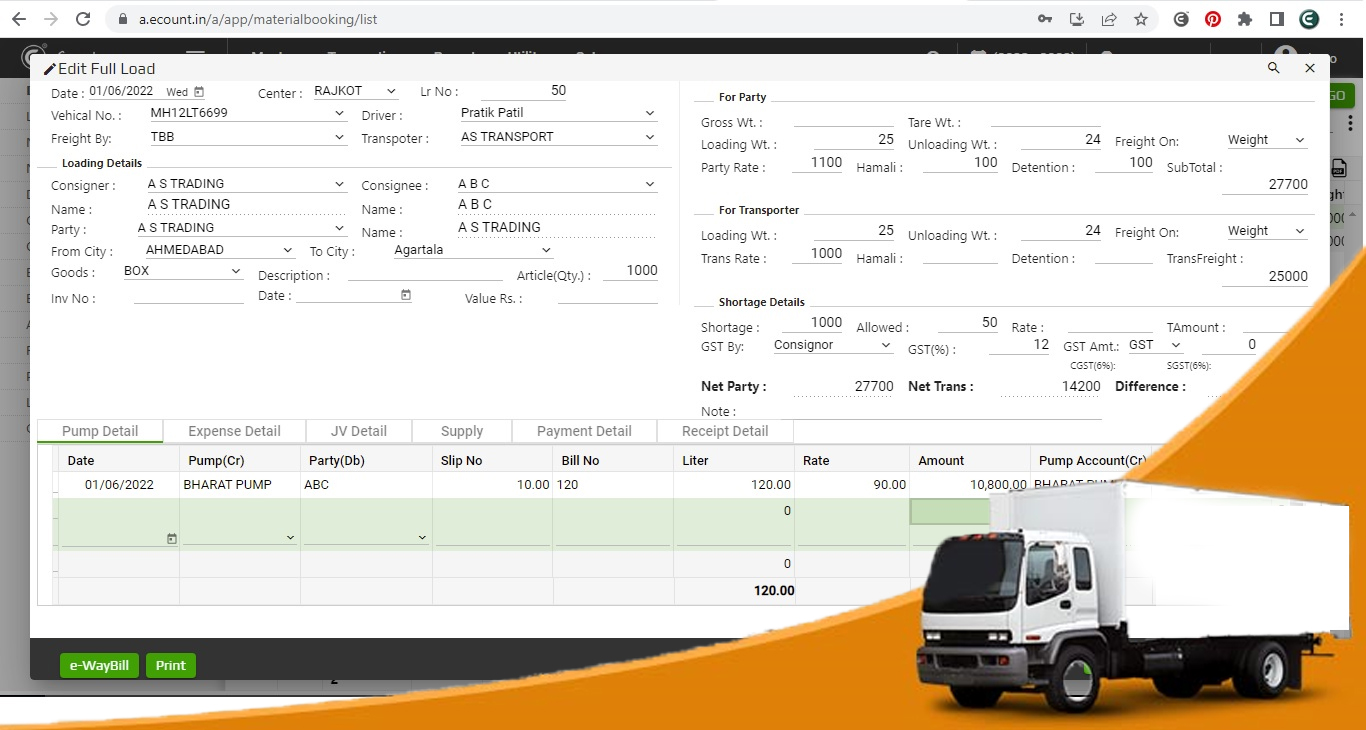Click the Ecount extension icon in the browser toolbar

(x=1307, y=19)
